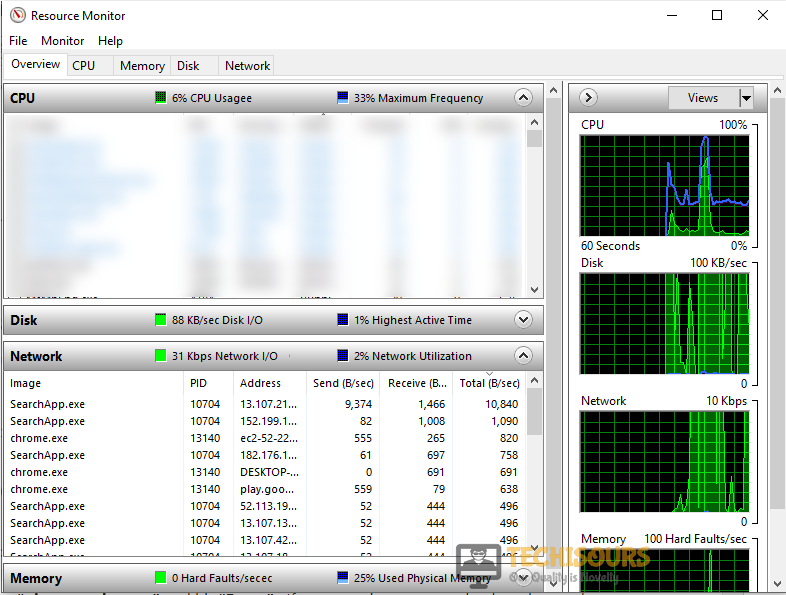This screenshot has width=786, height=595.
Task: Click the blue Maximum Frequency indicator
Action: [343, 97]
